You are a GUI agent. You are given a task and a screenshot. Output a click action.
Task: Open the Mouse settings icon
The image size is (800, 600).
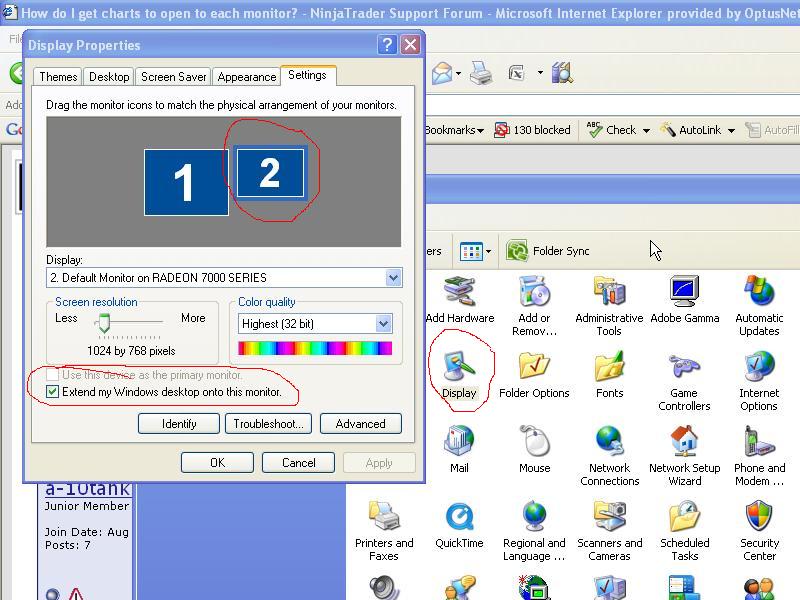point(534,449)
